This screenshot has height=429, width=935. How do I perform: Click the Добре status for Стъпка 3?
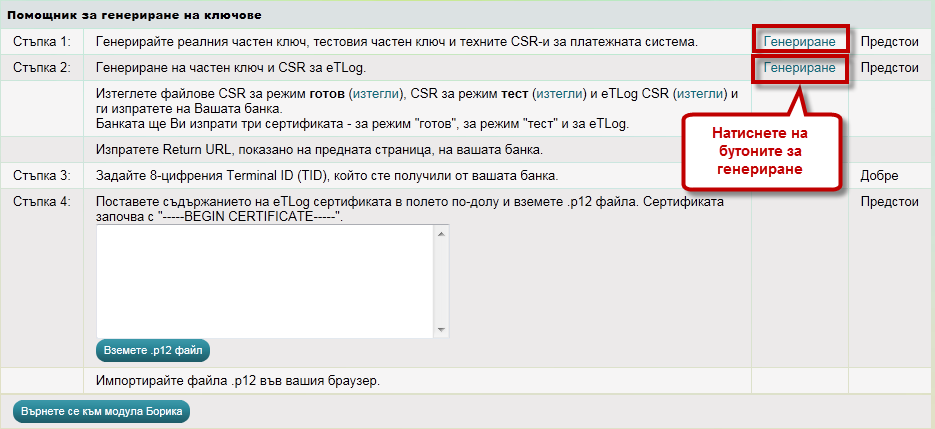point(879,175)
